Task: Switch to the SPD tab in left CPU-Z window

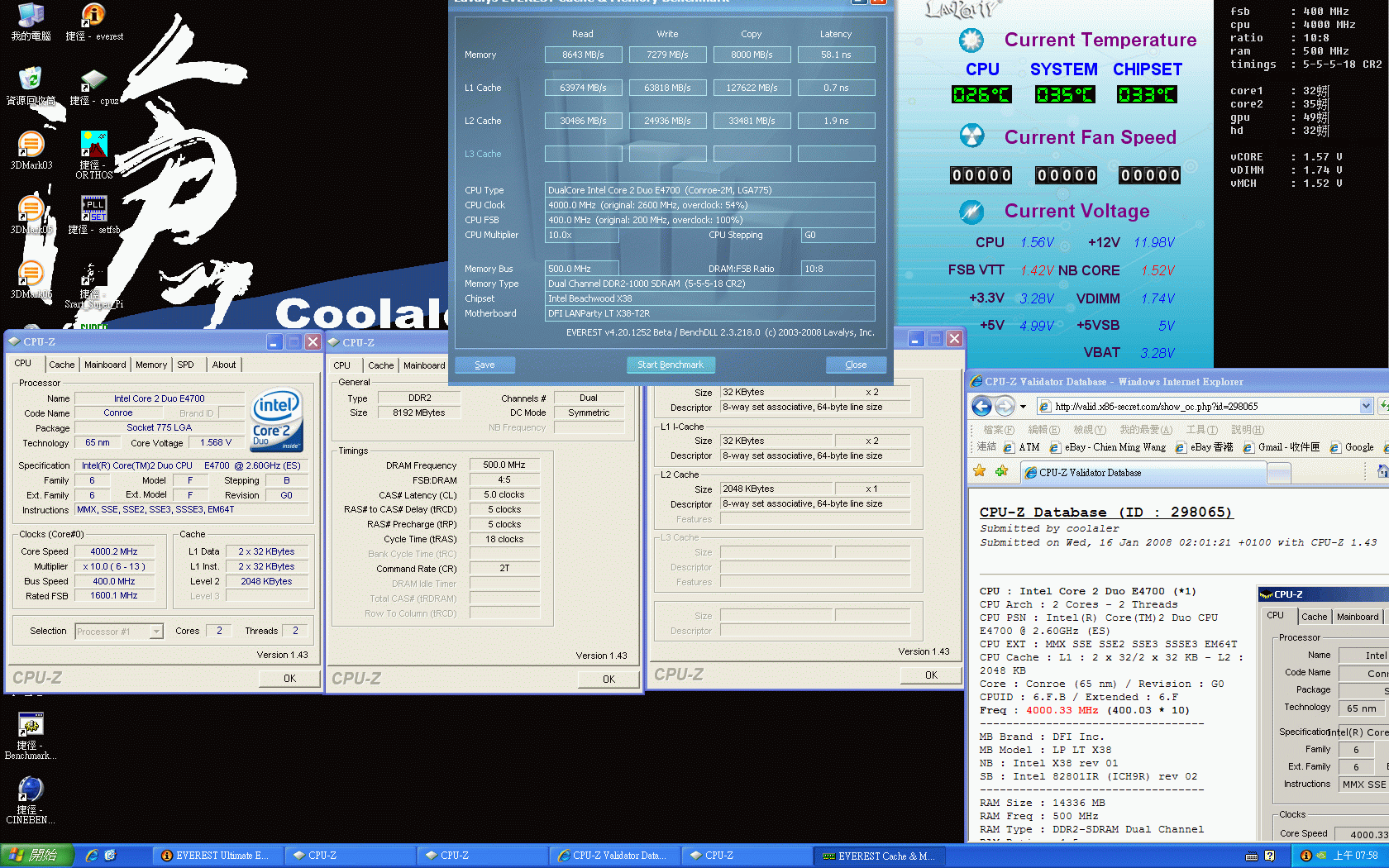Action: tap(186, 365)
